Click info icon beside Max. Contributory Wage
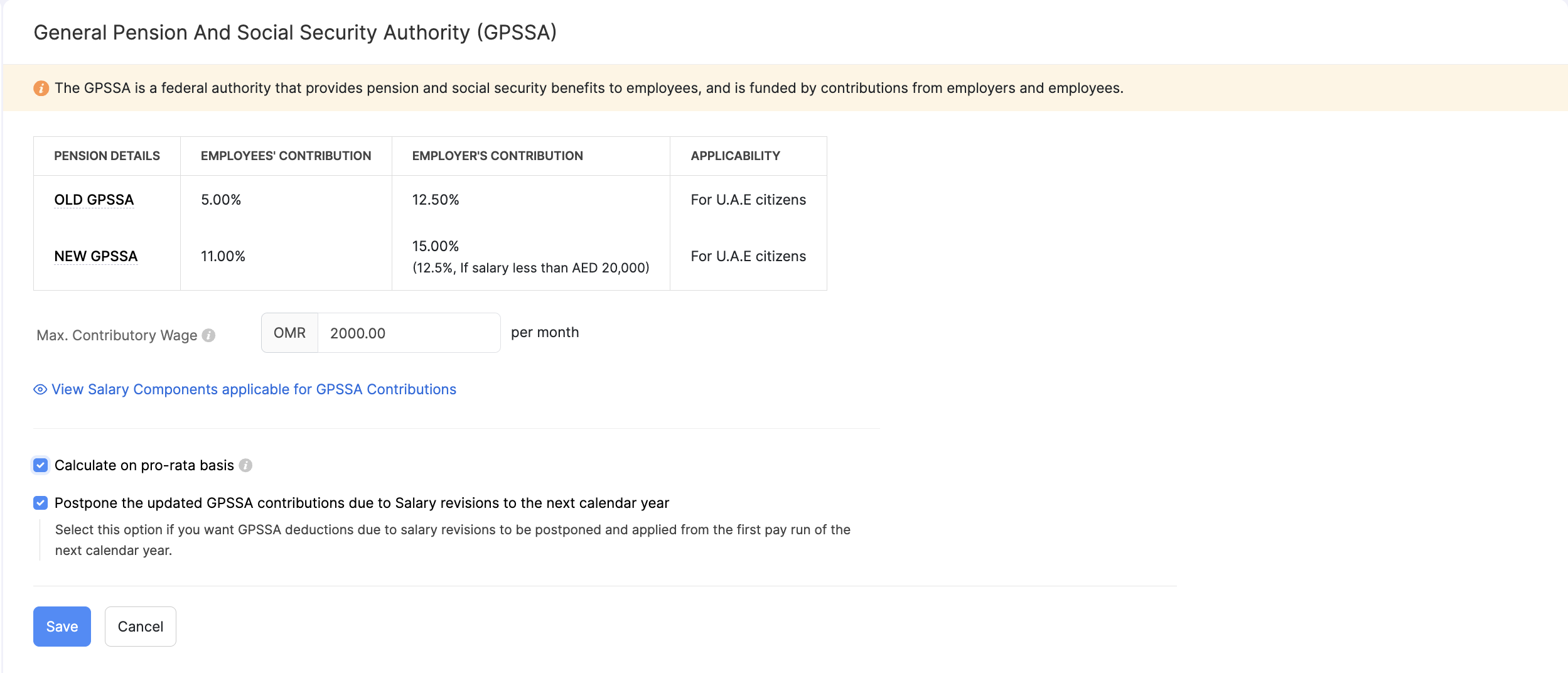The image size is (1568, 673). [209, 335]
